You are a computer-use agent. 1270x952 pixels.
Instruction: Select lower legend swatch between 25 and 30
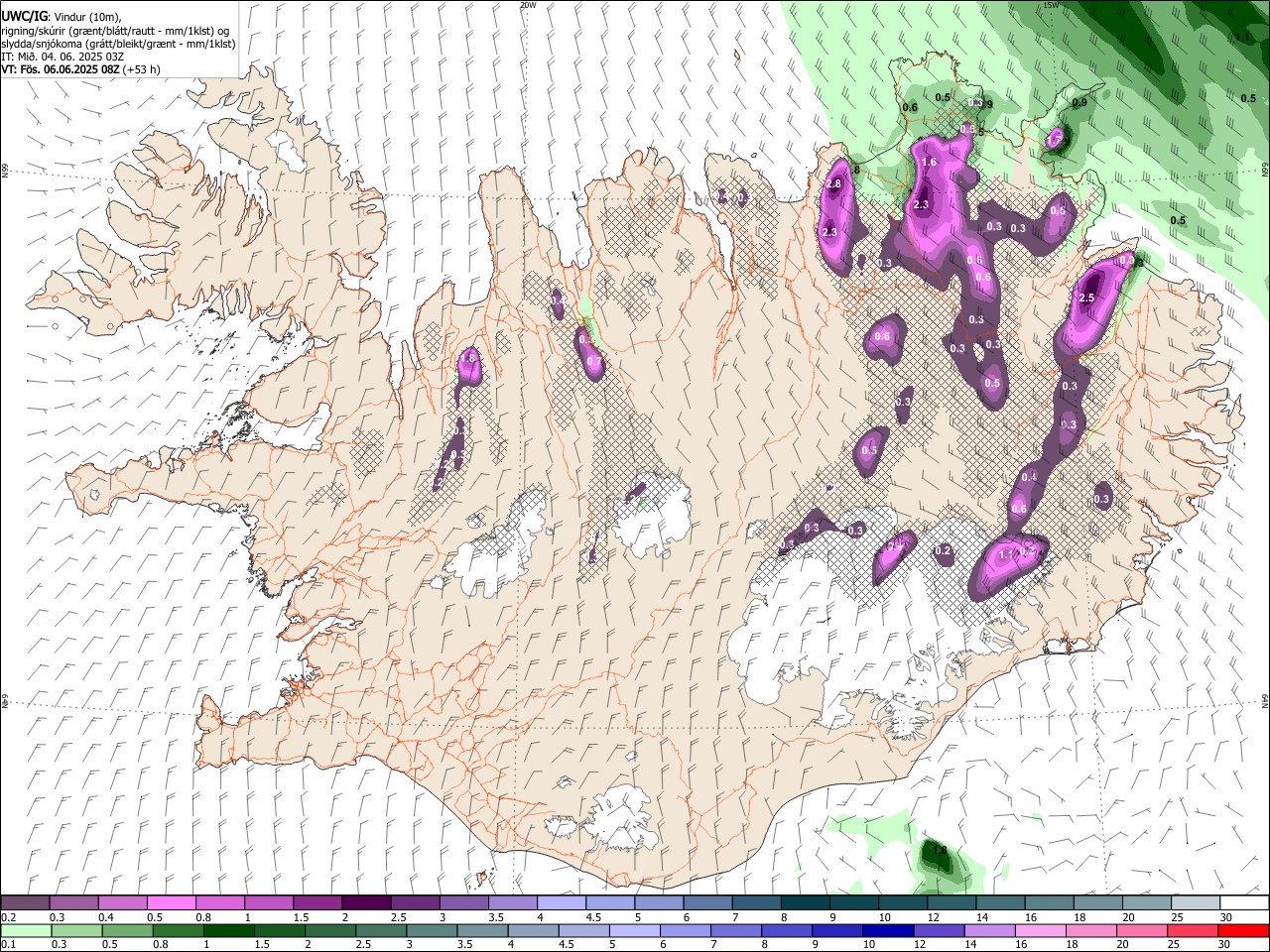tap(1195, 930)
